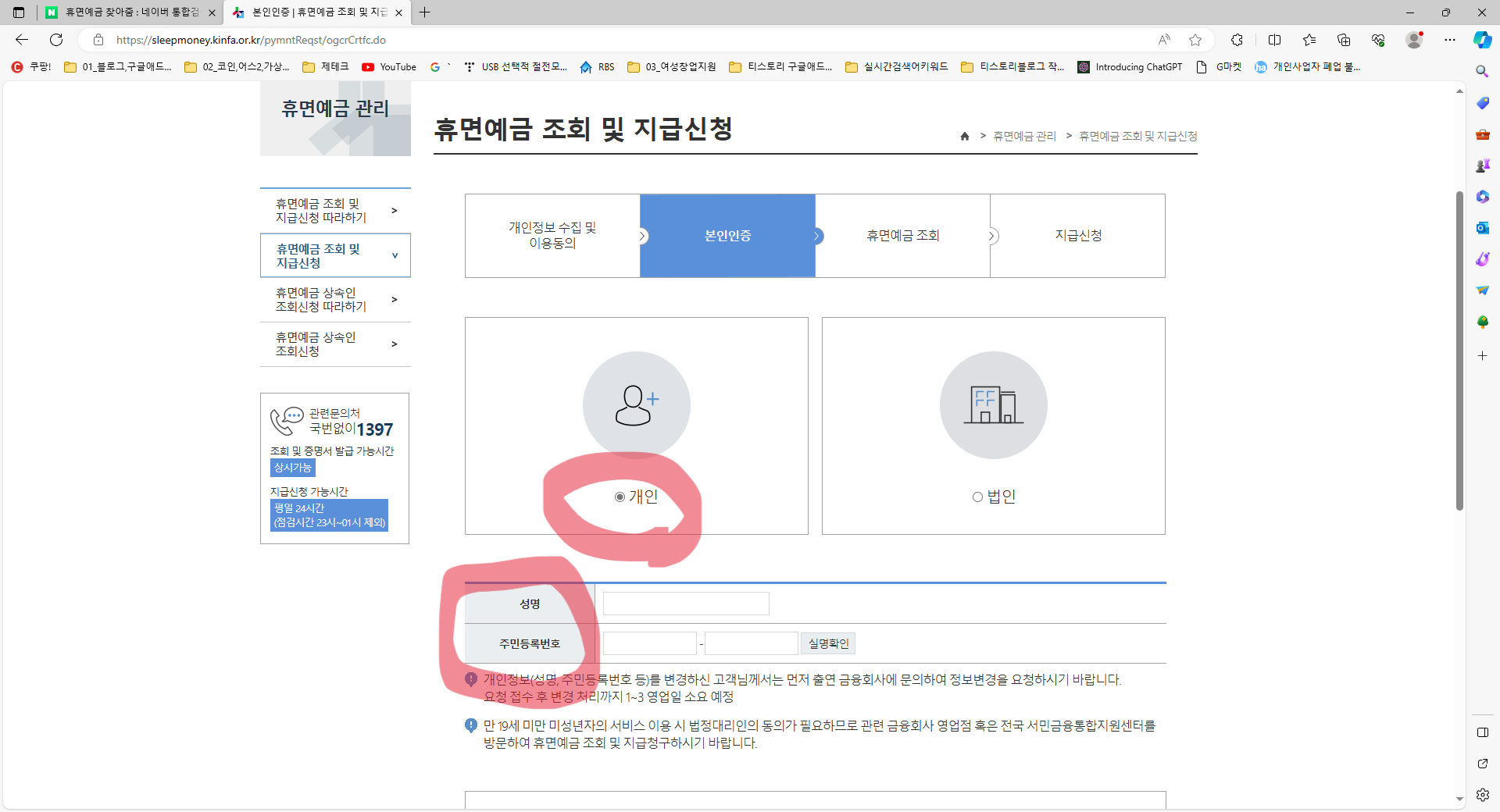Collapse the 휴면예금 조회 및 지급신청 submenu
Image resolution: width=1500 pixels, height=812 pixels.
point(335,255)
